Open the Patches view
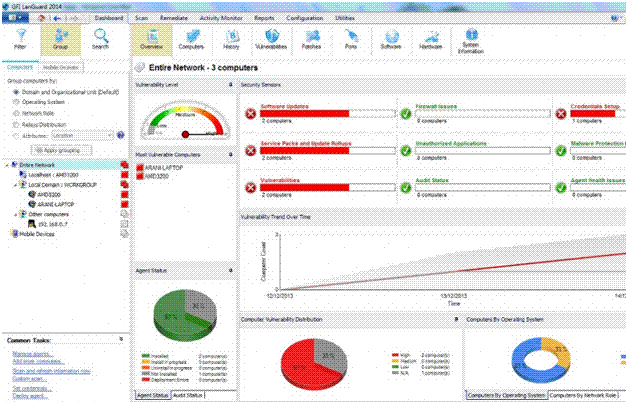Image resolution: width=628 pixels, height=404 pixels. click(x=311, y=39)
